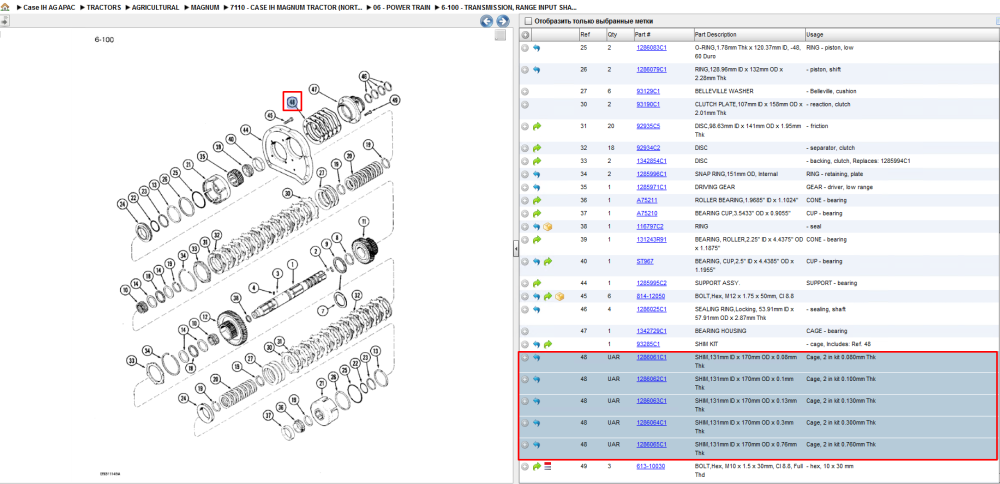Open part number link 93190C1
1000x484 pixels.
click(x=648, y=104)
